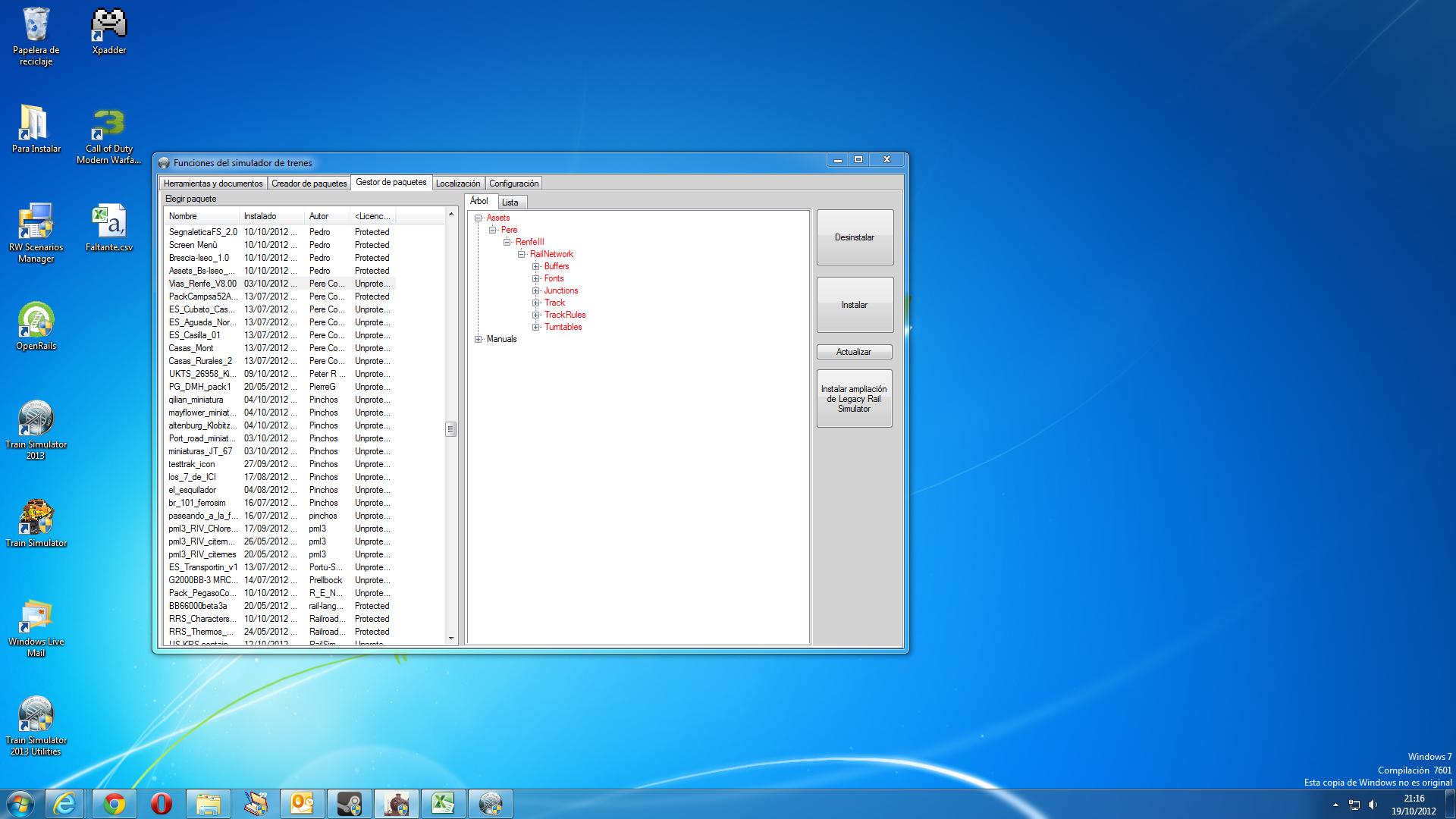Expand the Buffers tree node
The width and height of the screenshot is (1456, 819).
[x=535, y=266]
